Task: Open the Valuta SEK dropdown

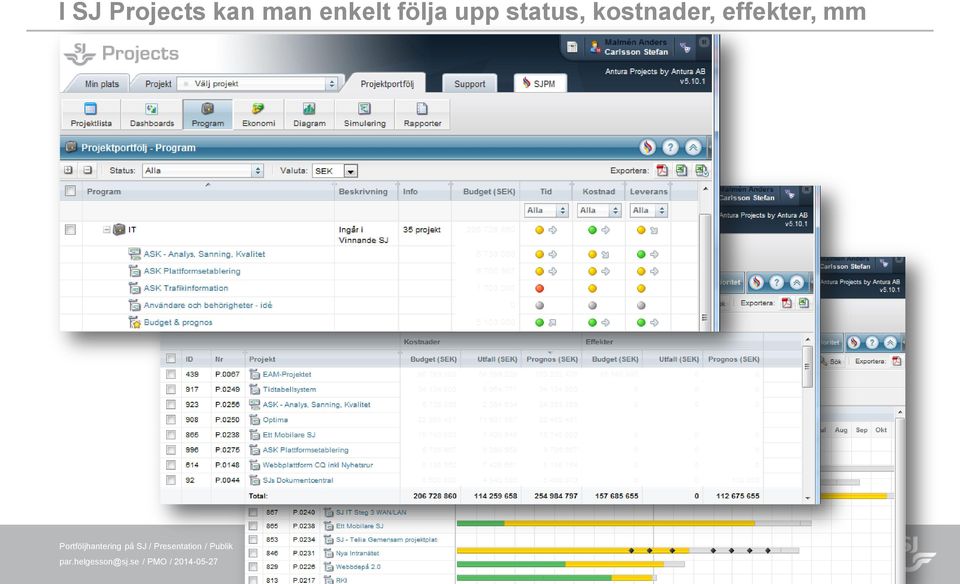Action: (334, 171)
